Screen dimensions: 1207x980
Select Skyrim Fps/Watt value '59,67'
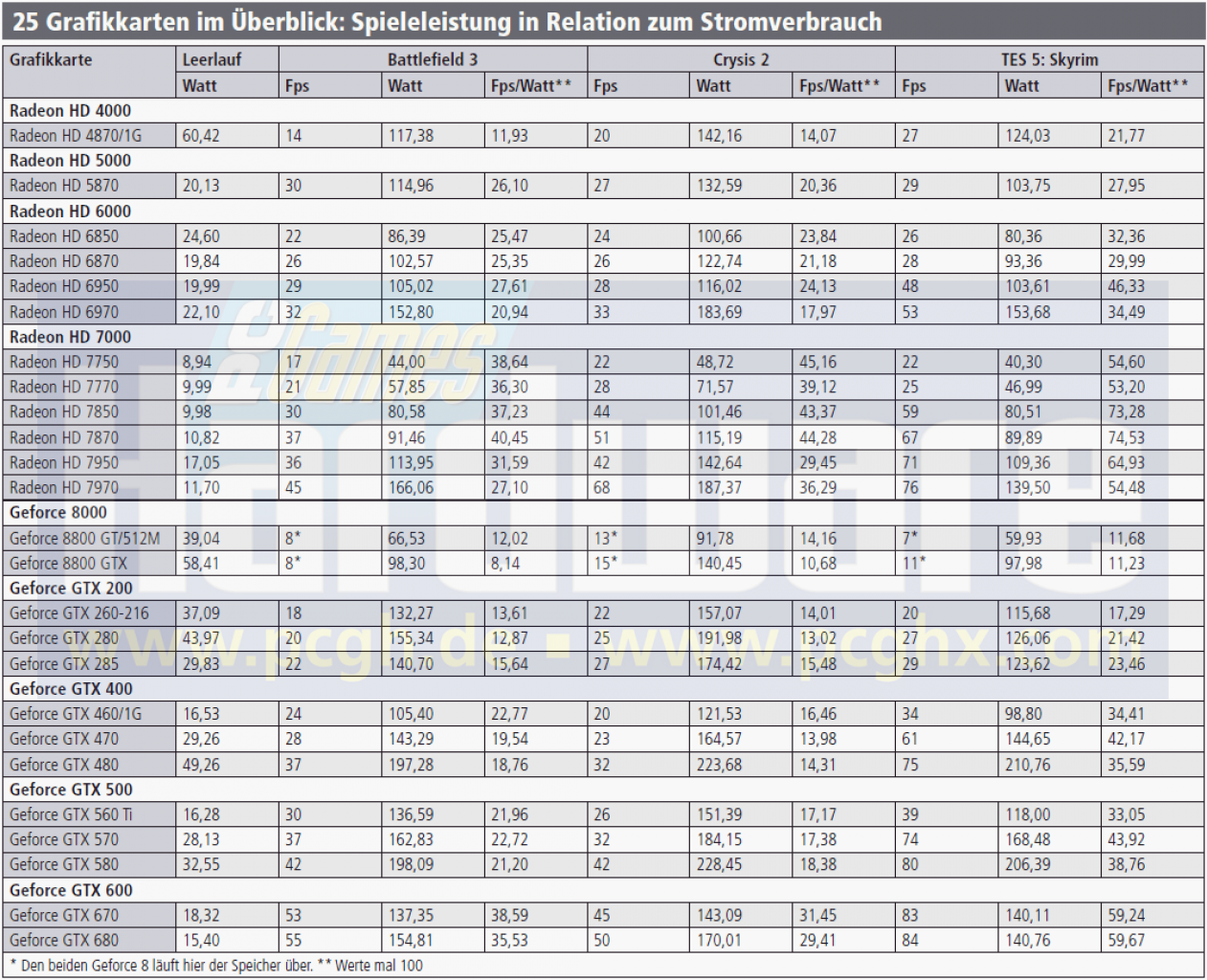coord(1127,940)
